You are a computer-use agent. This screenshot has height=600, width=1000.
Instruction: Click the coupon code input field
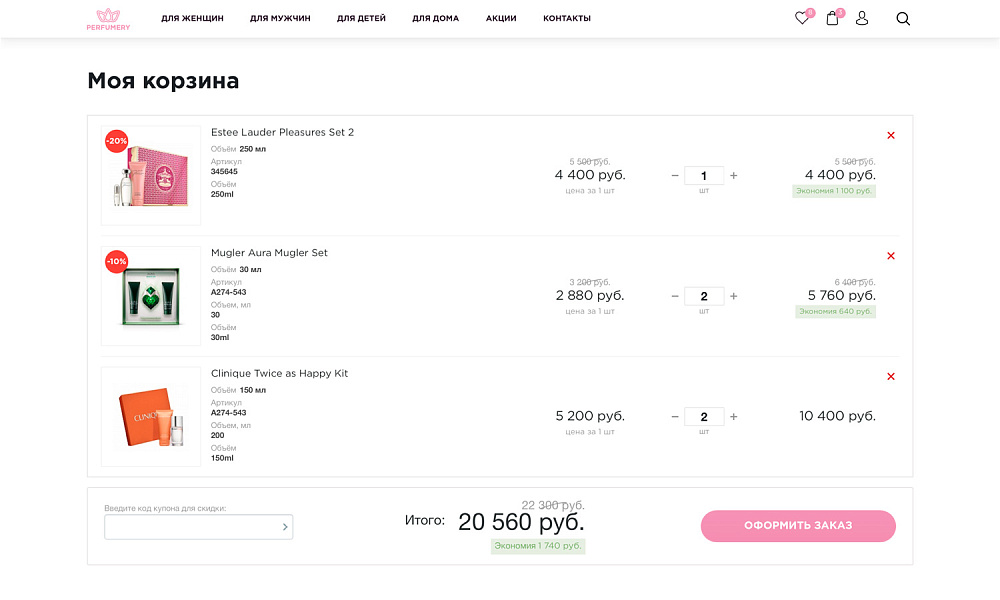(190, 527)
